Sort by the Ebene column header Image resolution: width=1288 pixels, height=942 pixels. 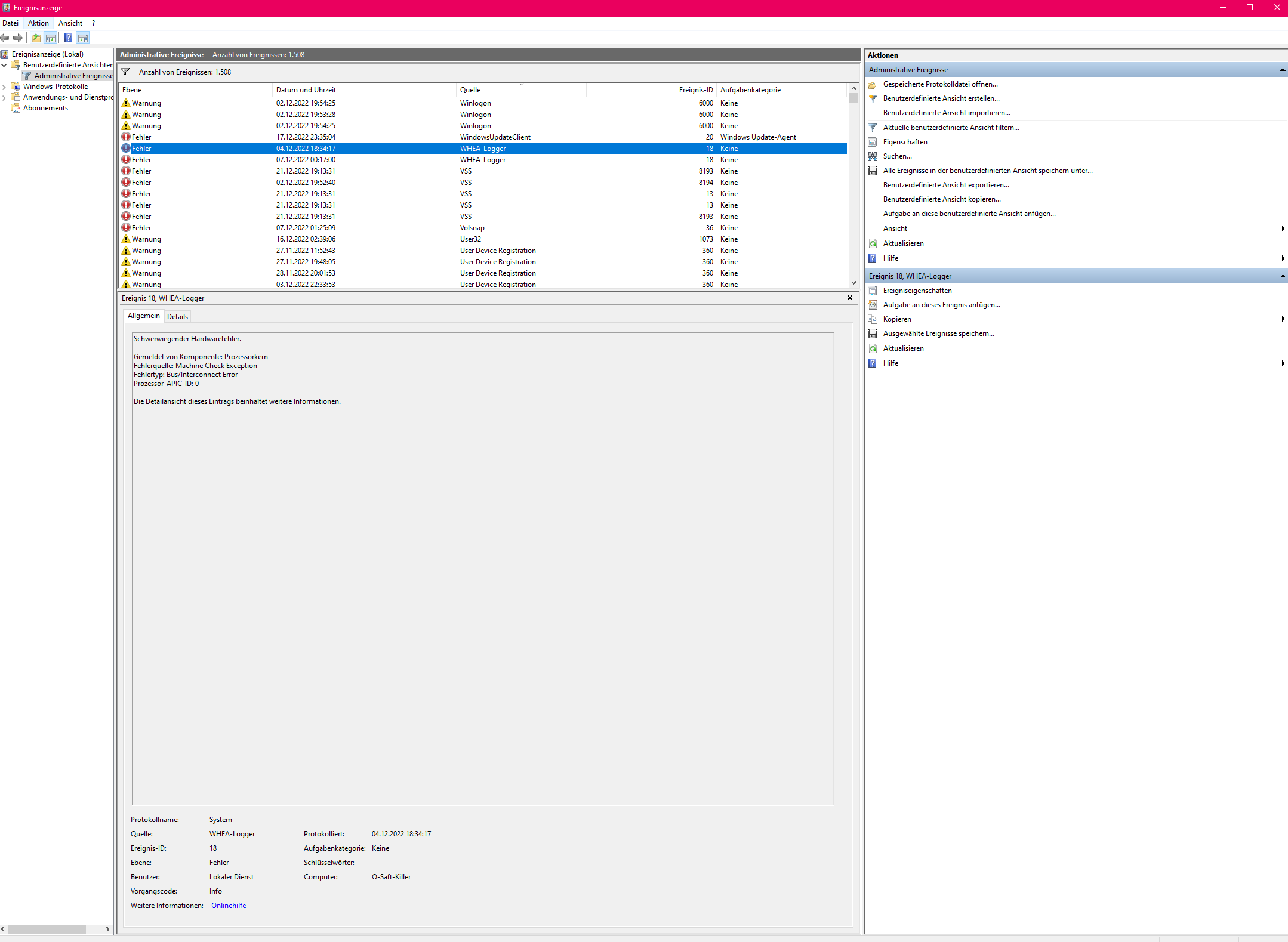pos(195,90)
